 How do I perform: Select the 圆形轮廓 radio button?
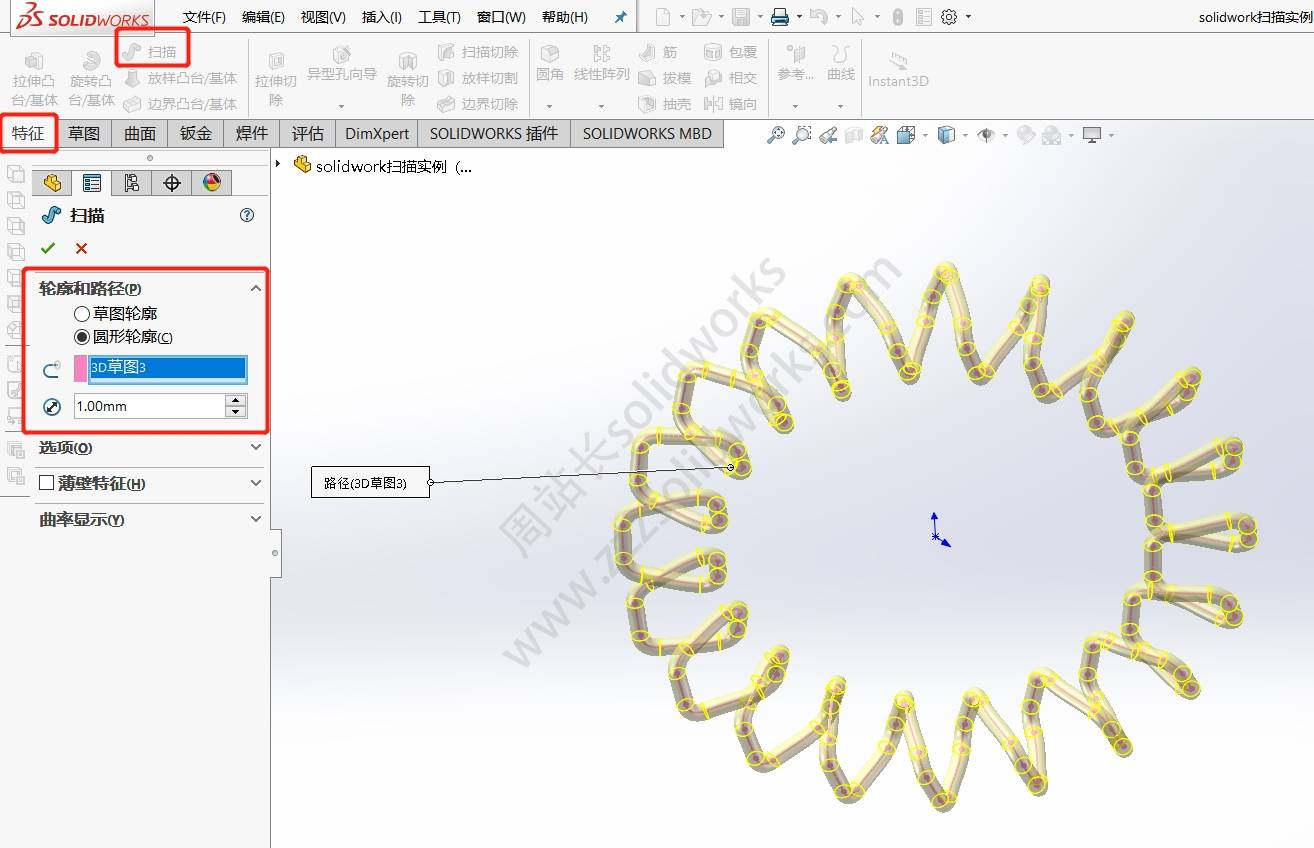click(82, 337)
